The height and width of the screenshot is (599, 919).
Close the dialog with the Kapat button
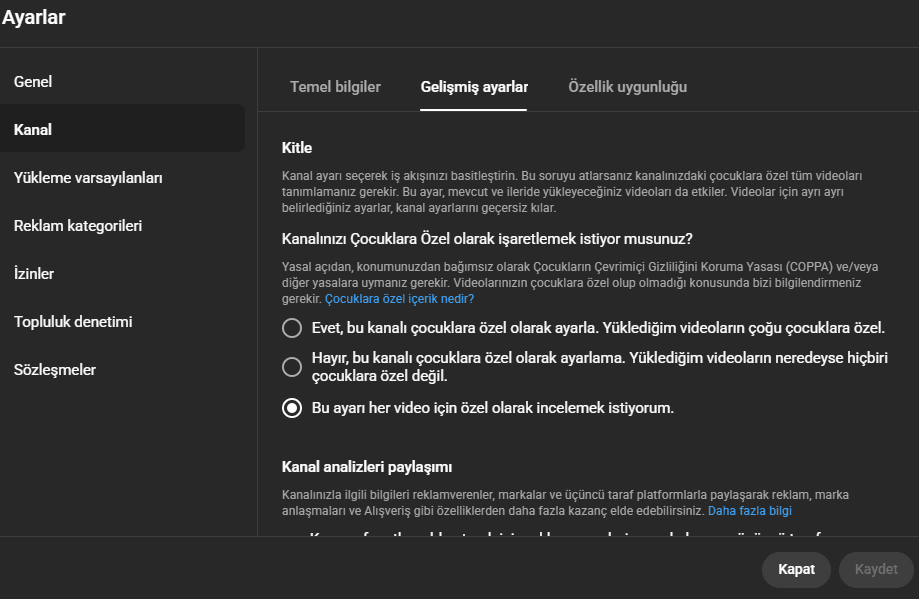click(x=795, y=569)
